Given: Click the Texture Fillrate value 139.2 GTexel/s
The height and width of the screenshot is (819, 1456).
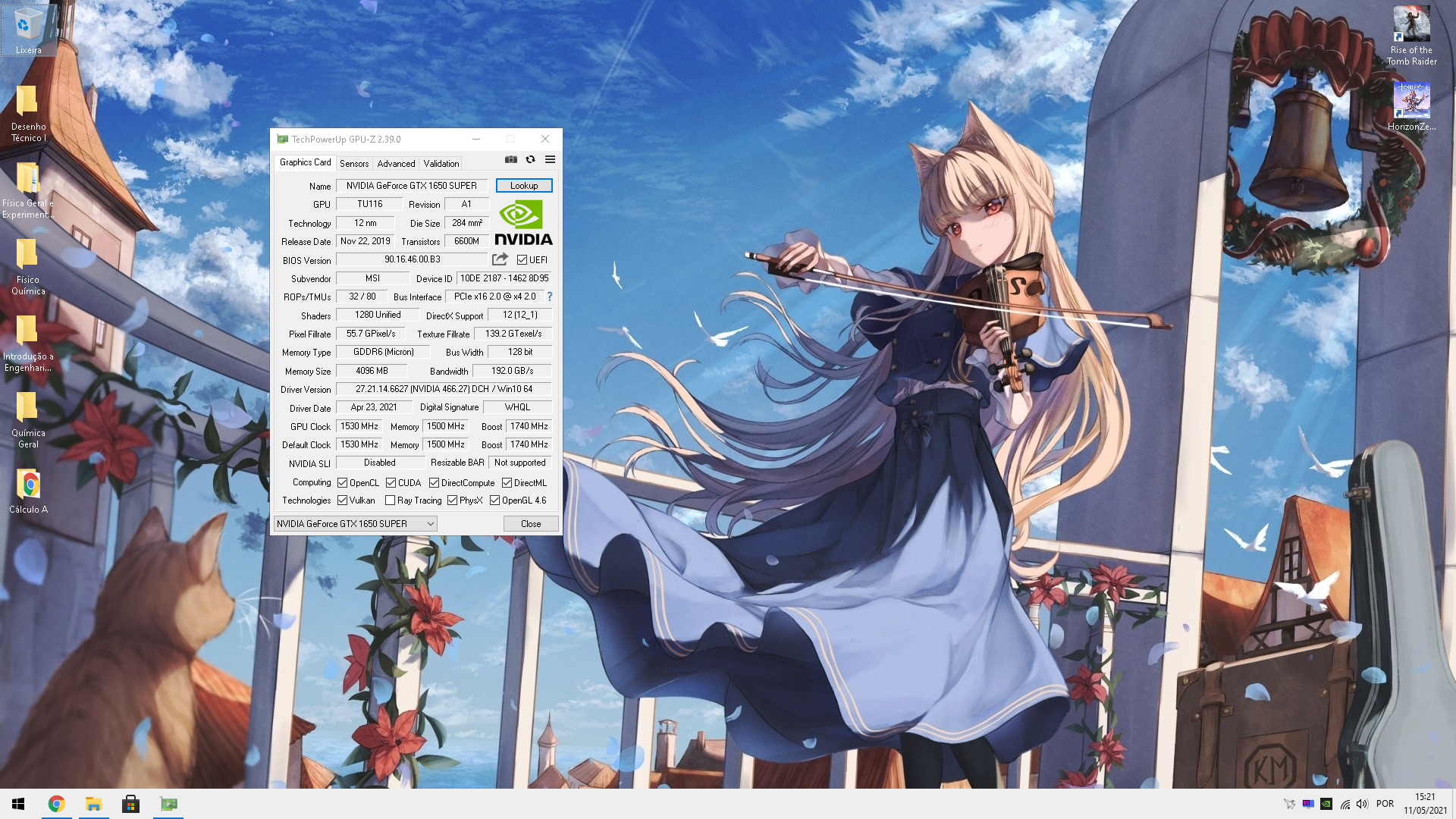Looking at the screenshot, I should (513, 334).
